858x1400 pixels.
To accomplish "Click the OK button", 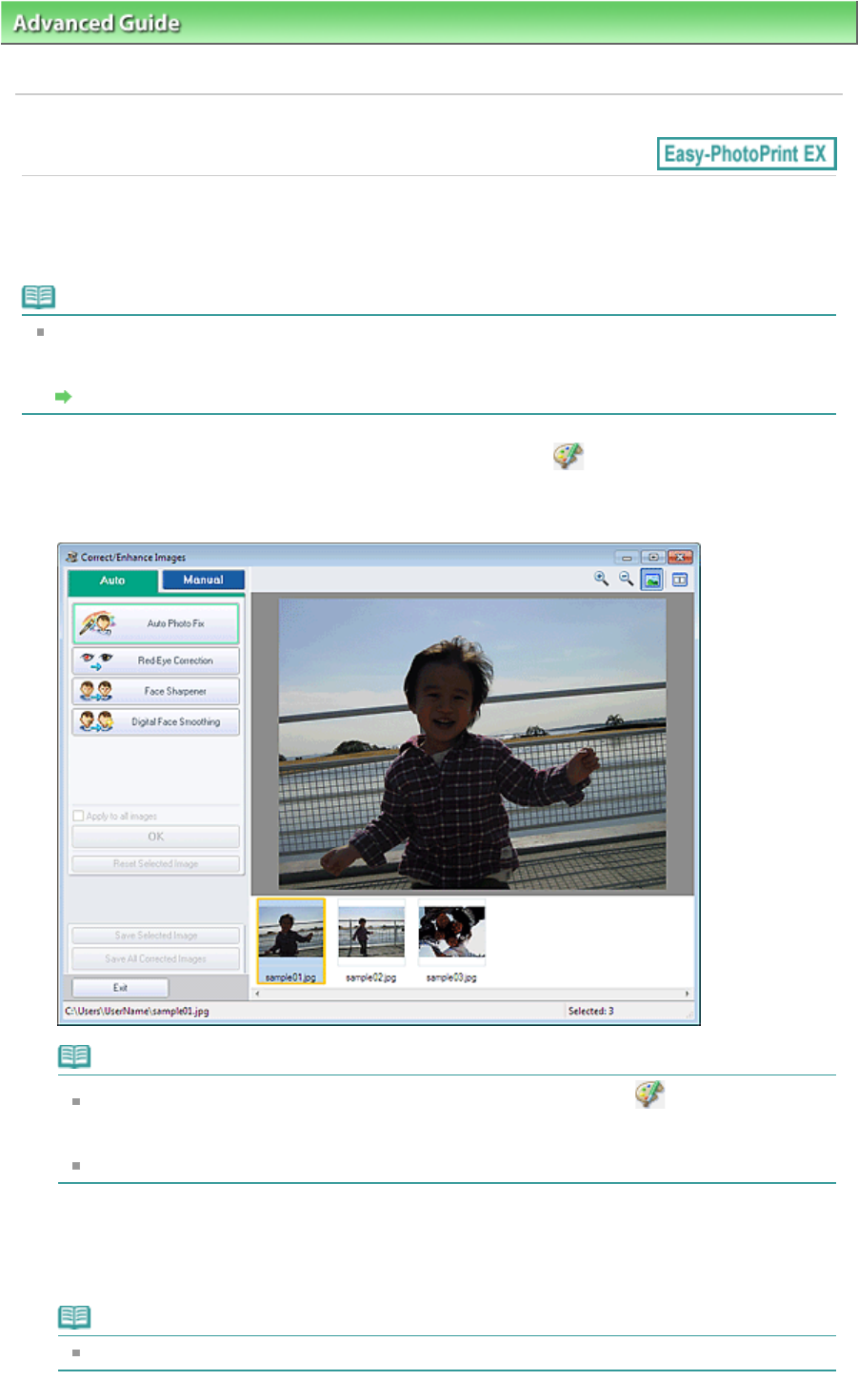I will pos(155,837).
